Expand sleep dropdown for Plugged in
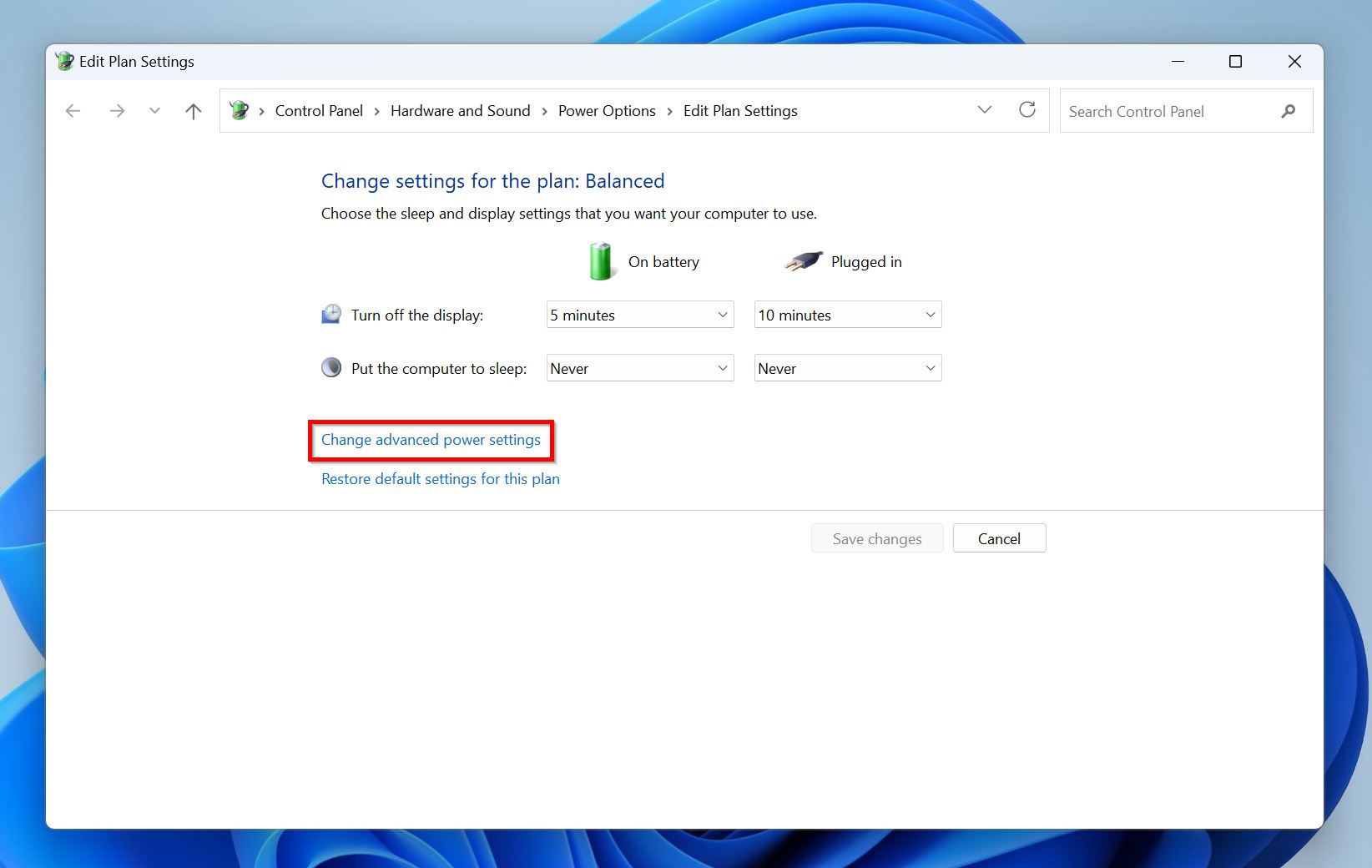This screenshot has width=1372, height=868. tap(847, 368)
